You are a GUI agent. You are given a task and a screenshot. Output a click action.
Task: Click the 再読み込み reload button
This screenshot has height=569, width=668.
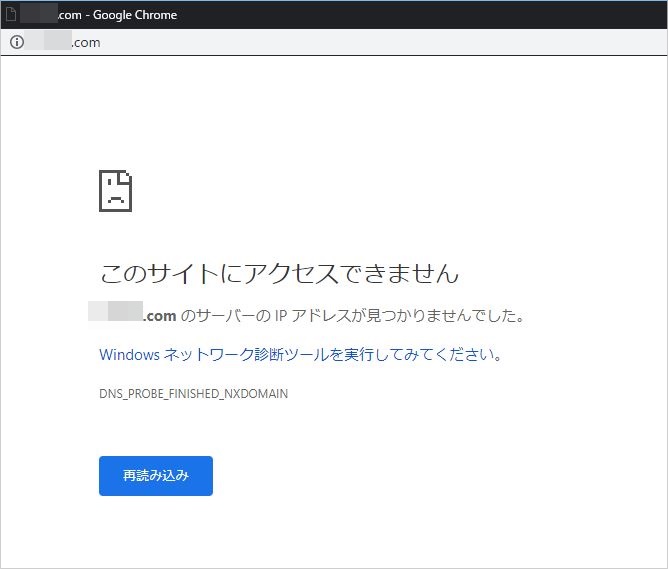pyautogui.click(x=156, y=476)
